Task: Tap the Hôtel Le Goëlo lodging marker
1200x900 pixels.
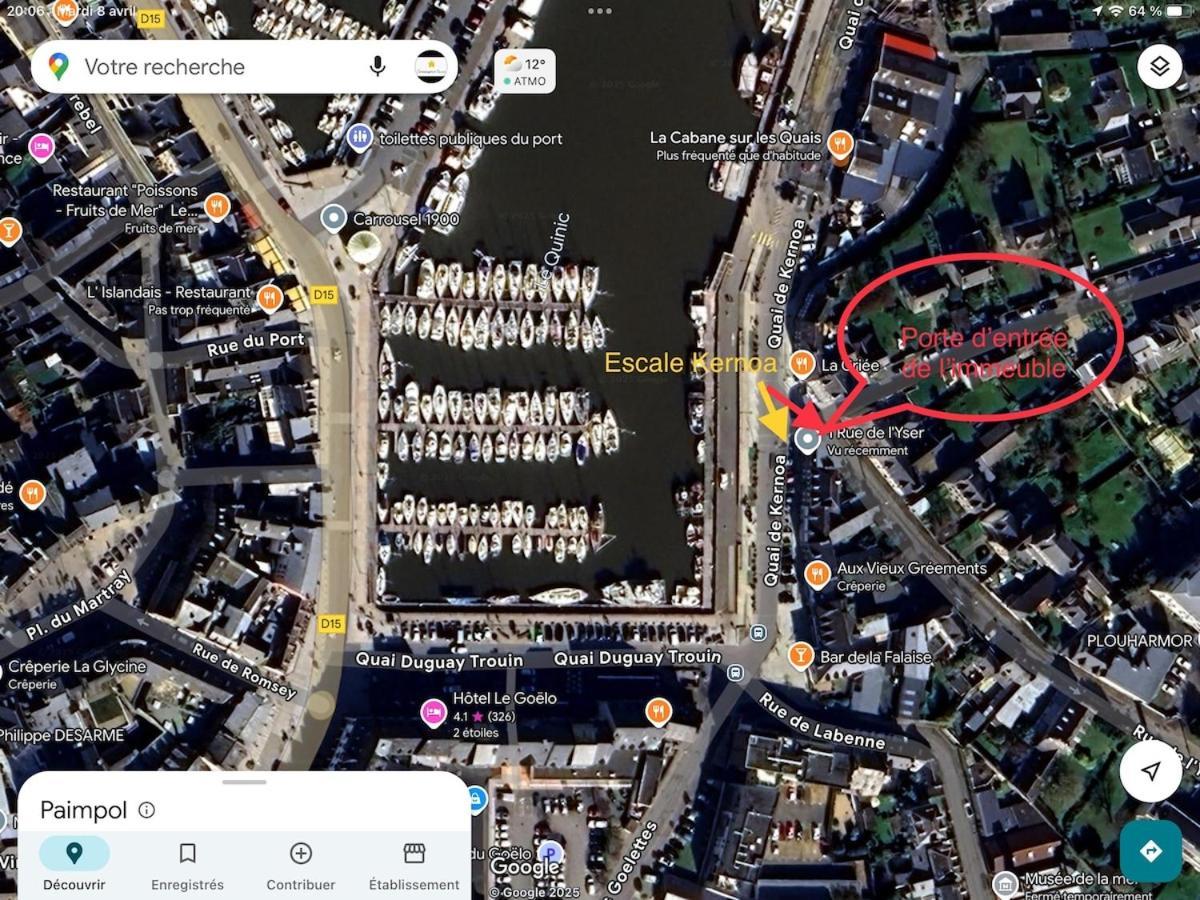Action: click(x=433, y=712)
